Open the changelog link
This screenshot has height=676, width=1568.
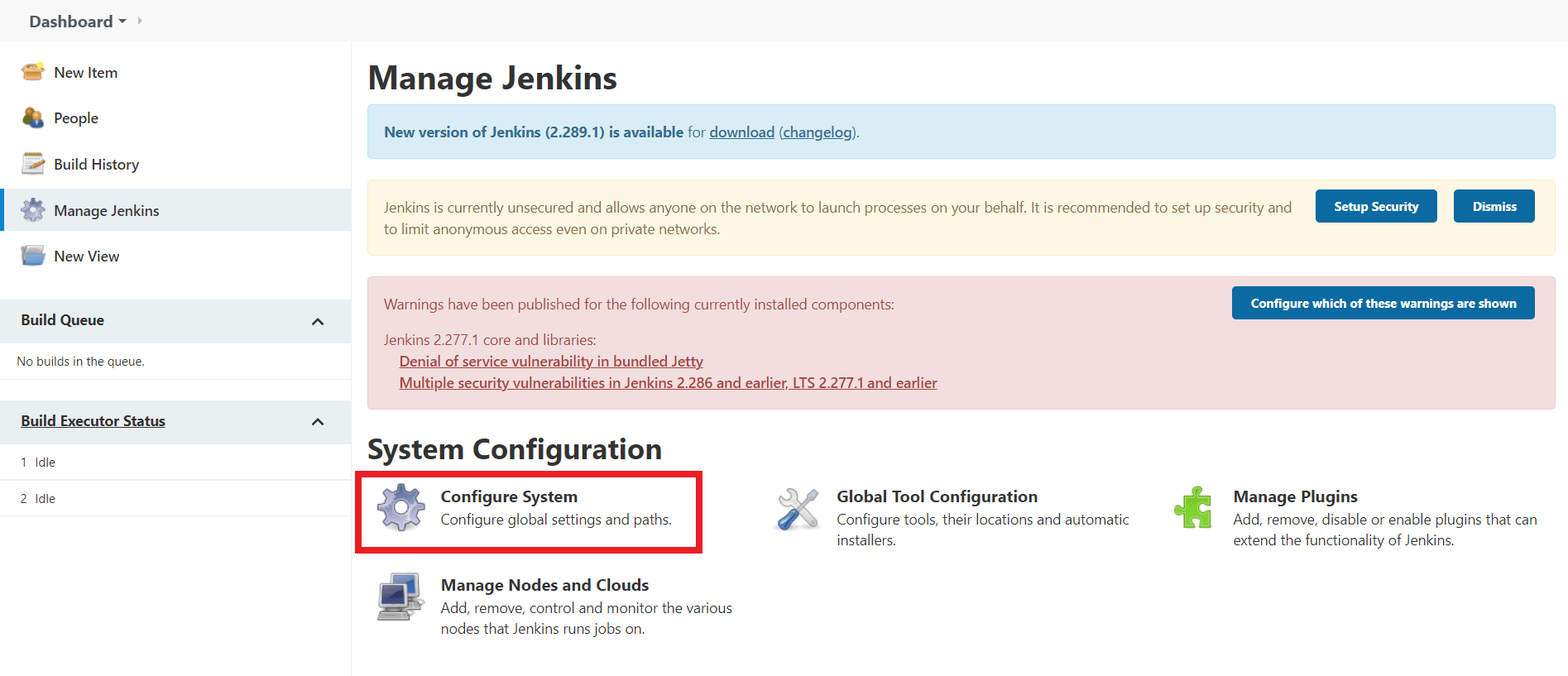(x=818, y=132)
